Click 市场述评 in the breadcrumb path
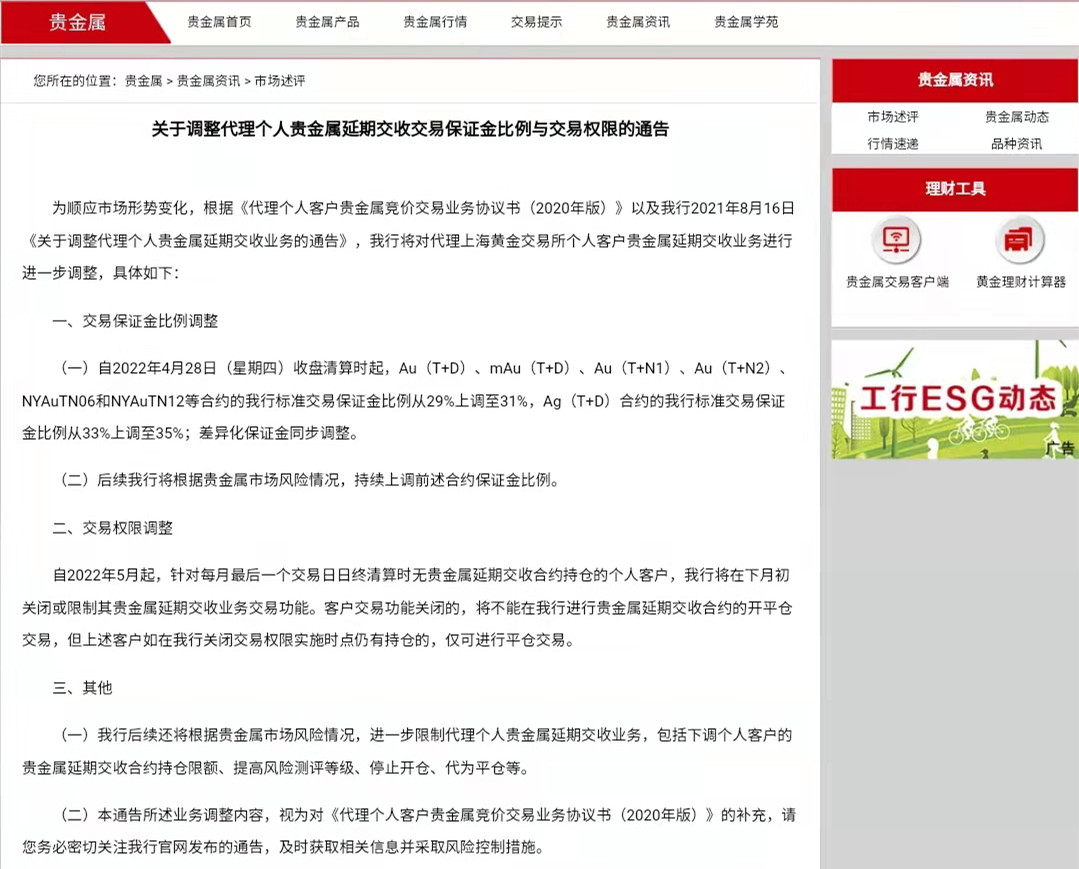This screenshot has width=1079, height=869. pos(279,81)
